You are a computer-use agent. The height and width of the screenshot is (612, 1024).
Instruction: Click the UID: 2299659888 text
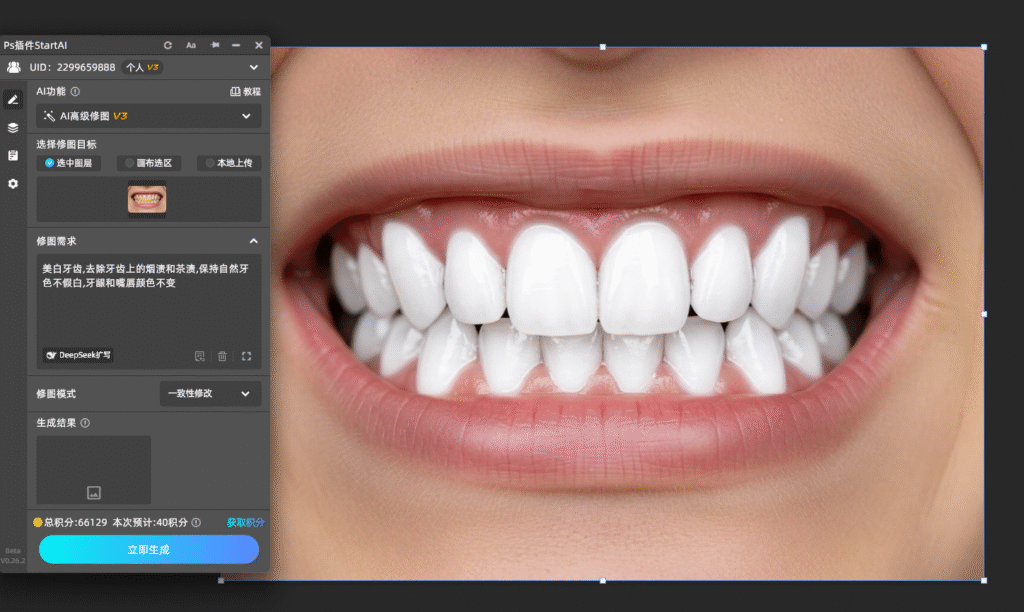[x=72, y=67]
